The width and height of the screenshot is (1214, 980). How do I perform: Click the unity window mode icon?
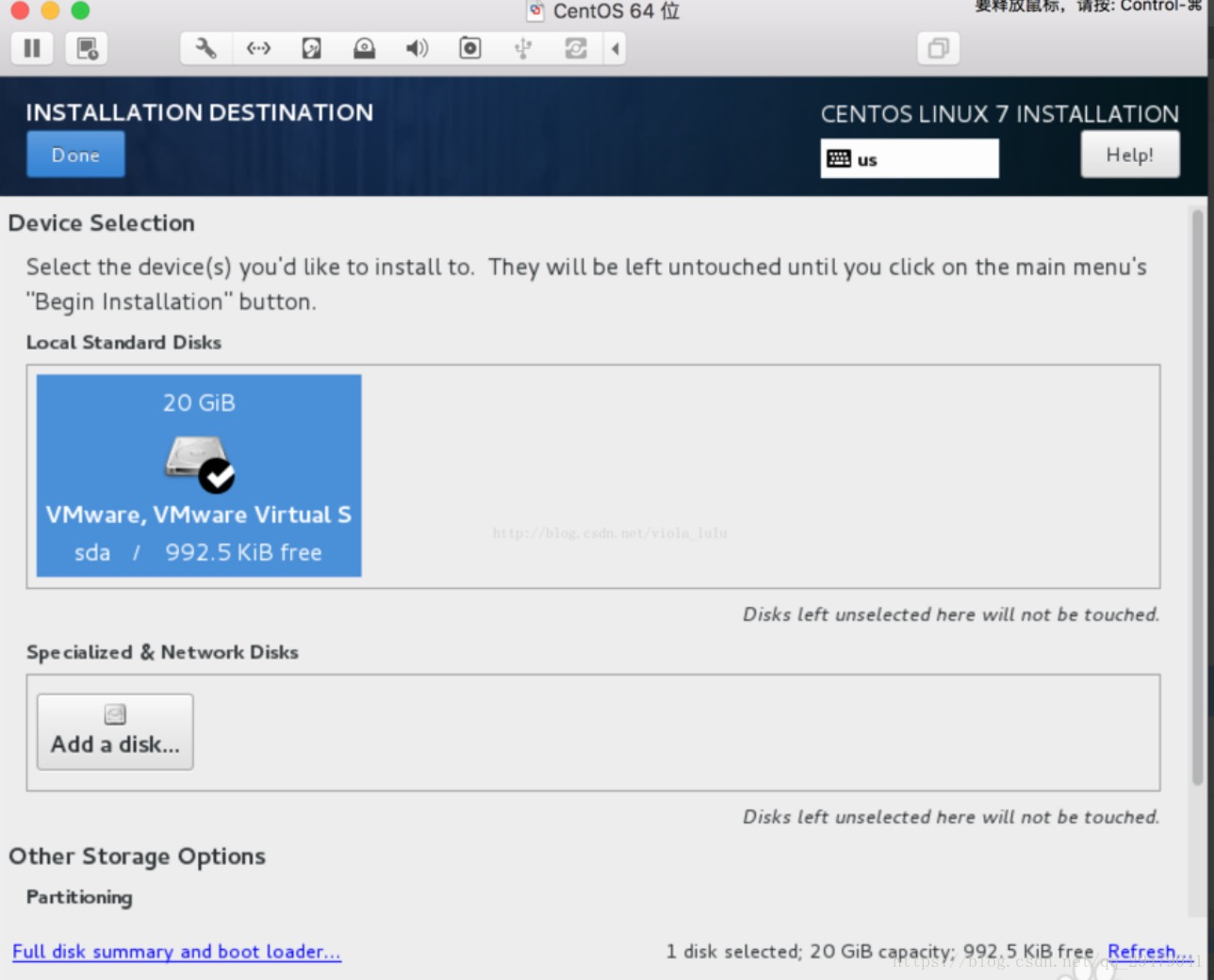(x=938, y=48)
